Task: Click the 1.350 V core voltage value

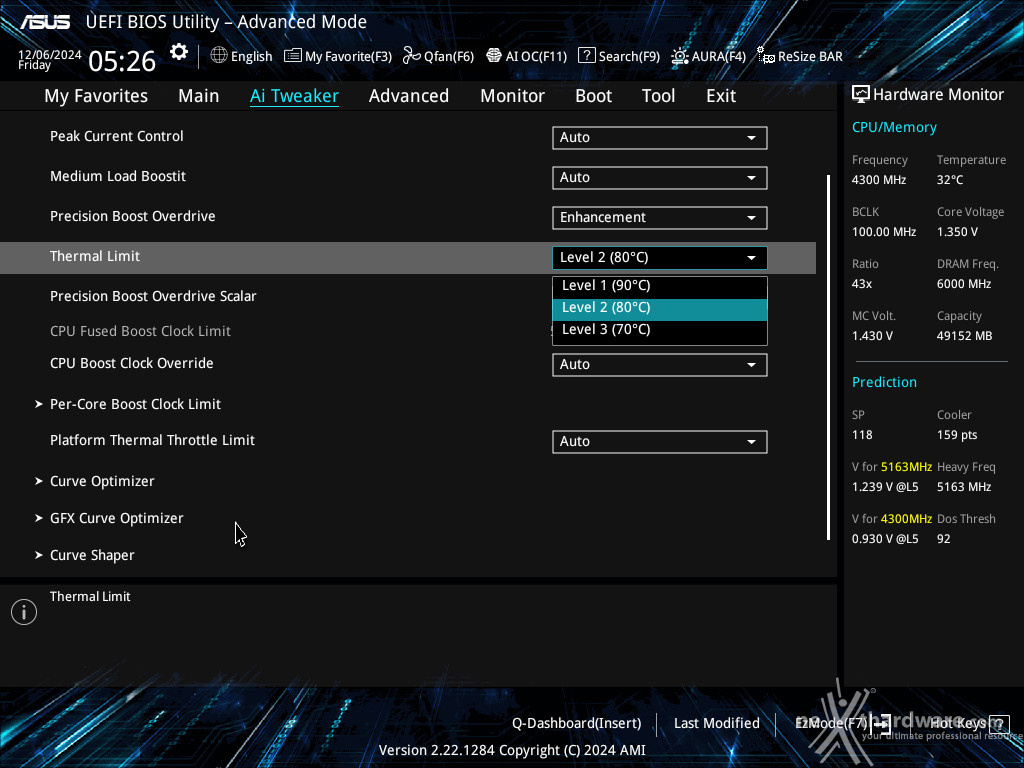Action: [957, 232]
